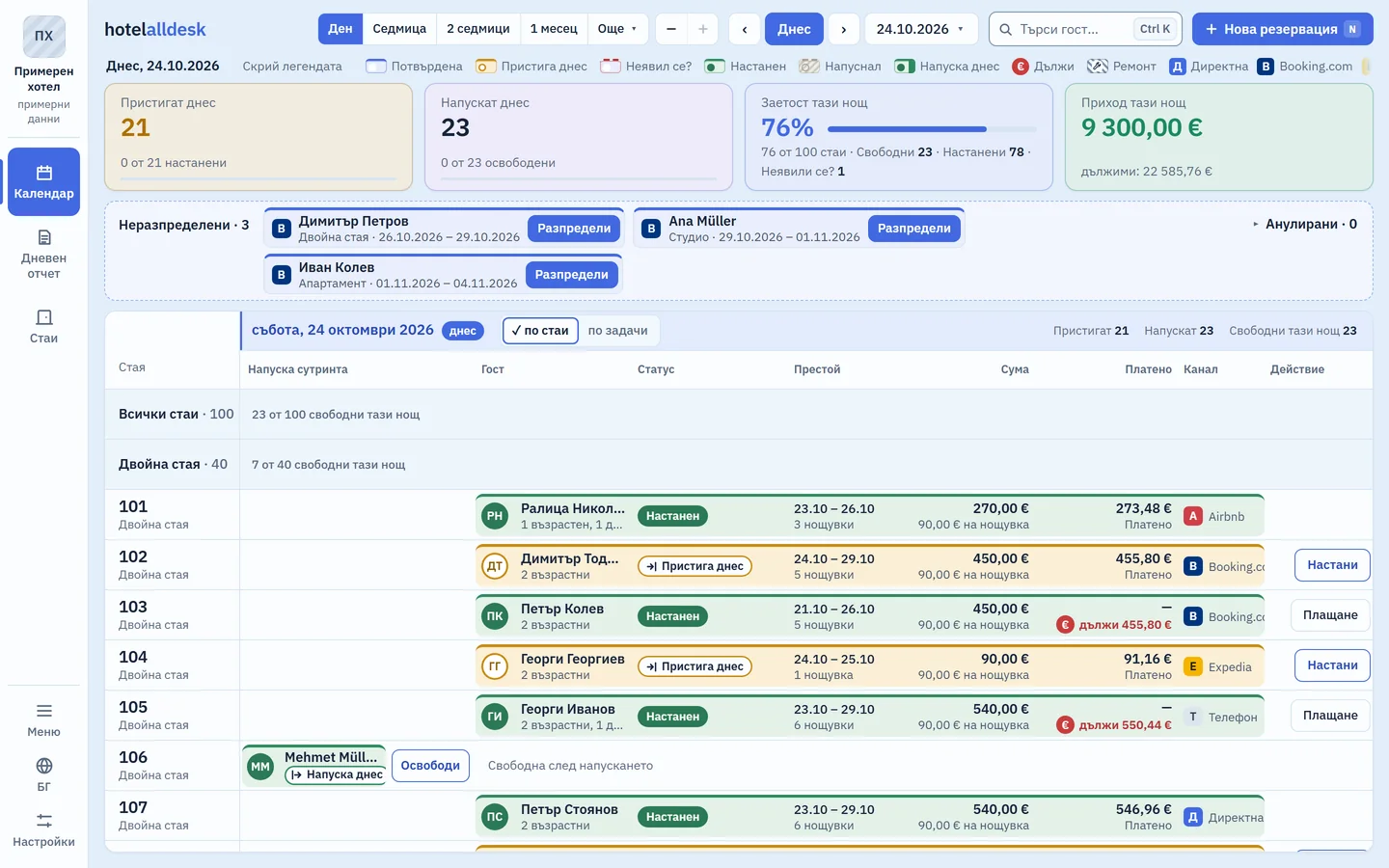Viewport: 1389px width, 868px height.
Task: Click the Expedia channel icon in room 104
Action: click(x=1193, y=666)
